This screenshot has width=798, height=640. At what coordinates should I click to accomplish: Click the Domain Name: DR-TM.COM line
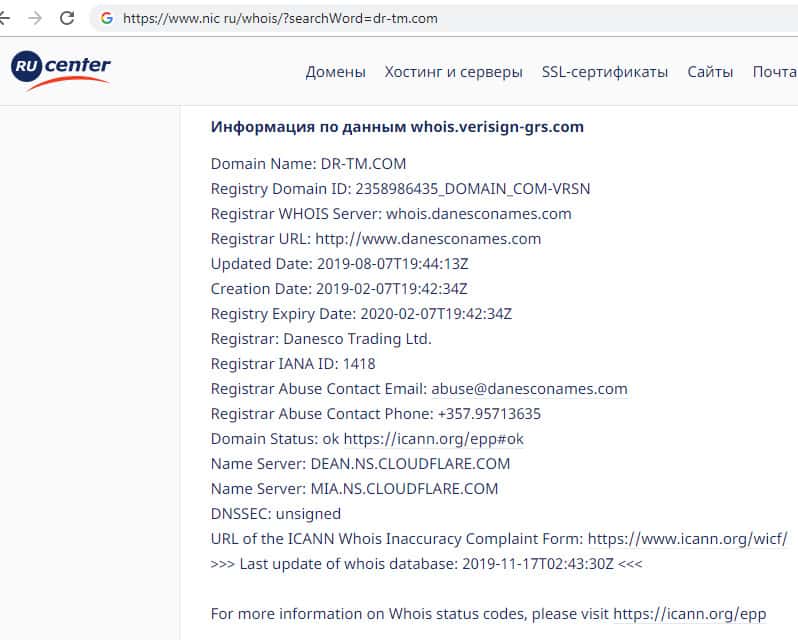[x=308, y=164]
